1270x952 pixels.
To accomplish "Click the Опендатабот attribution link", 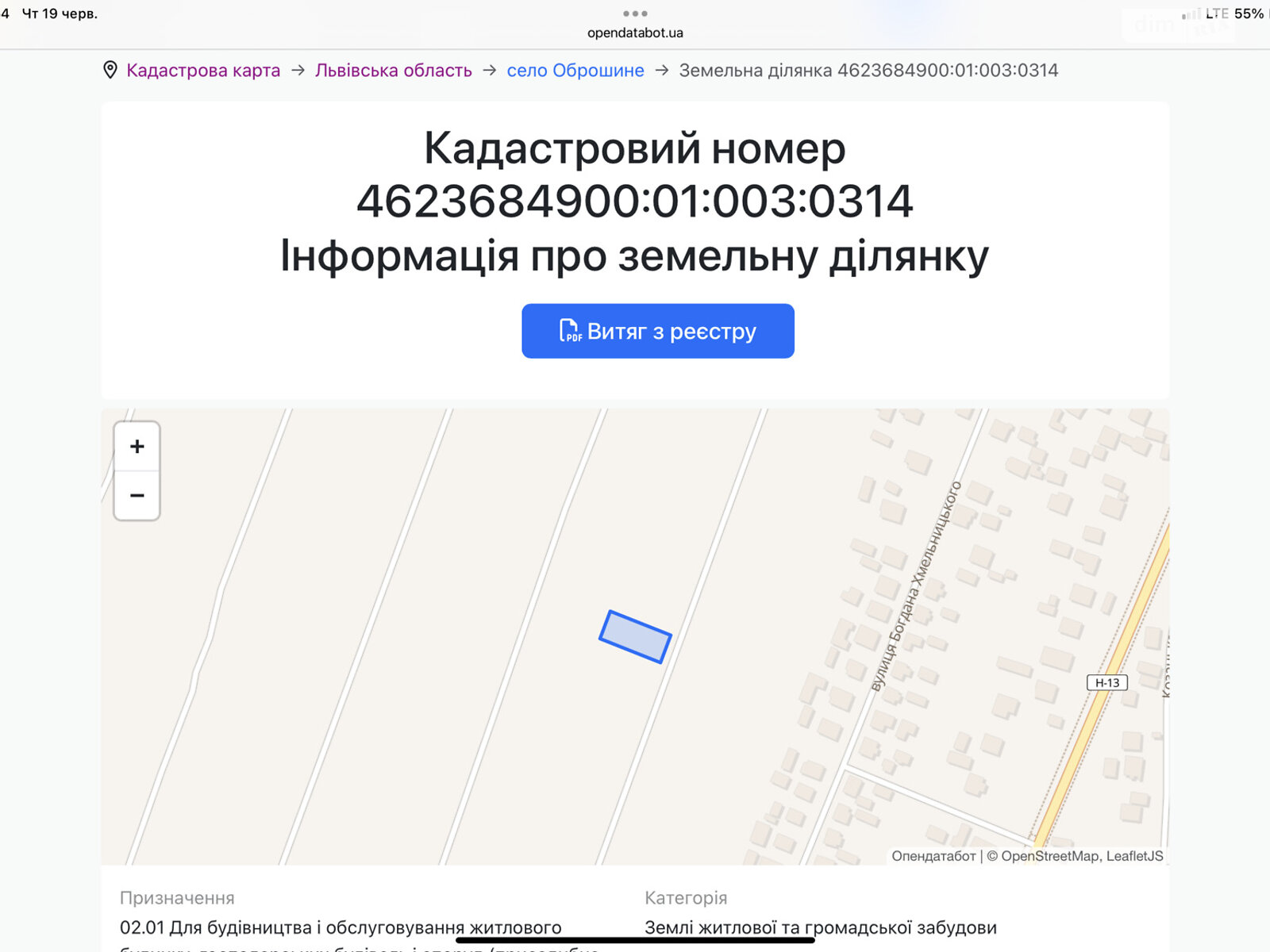I will coord(933,856).
